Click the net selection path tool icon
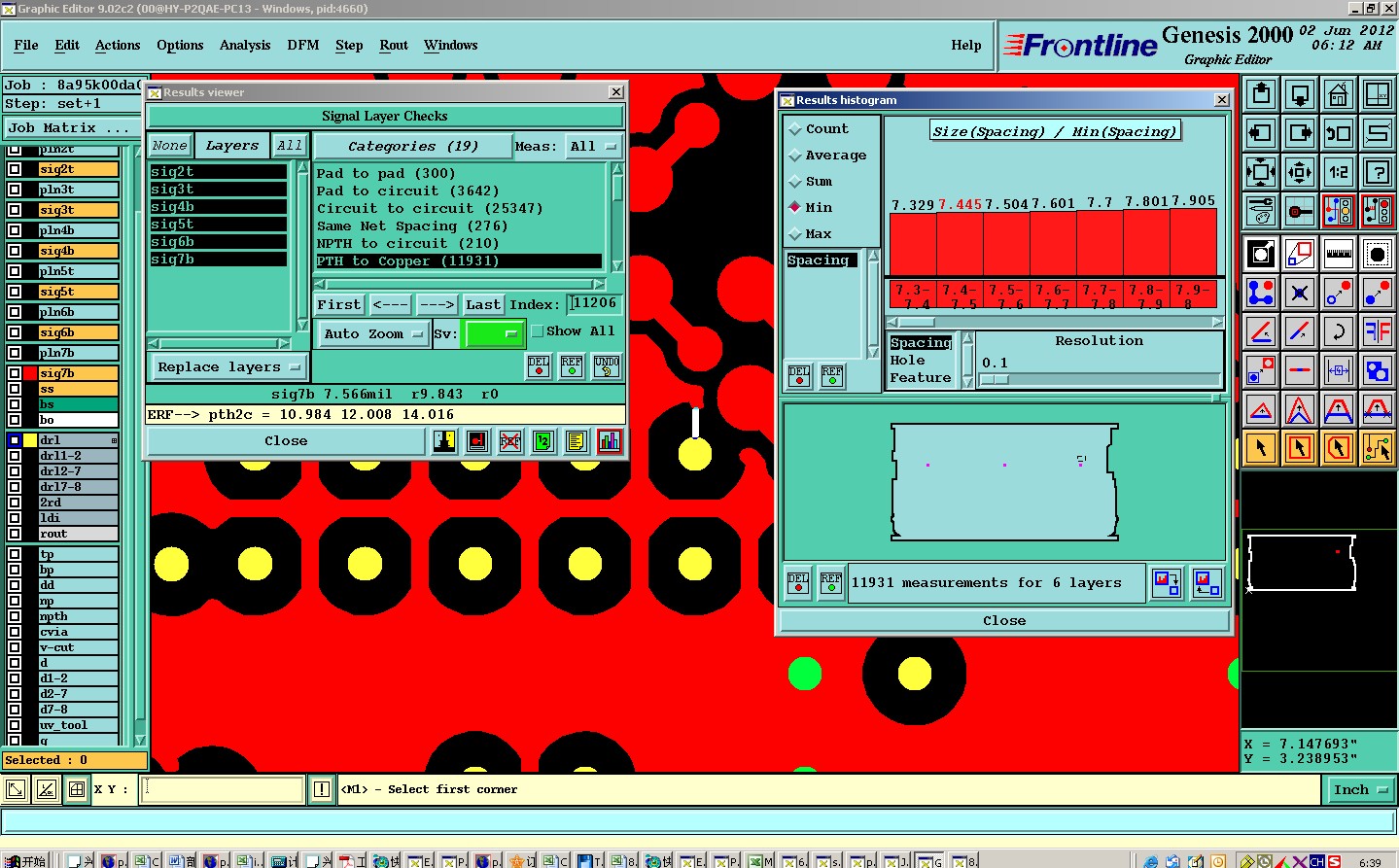 click(1378, 448)
